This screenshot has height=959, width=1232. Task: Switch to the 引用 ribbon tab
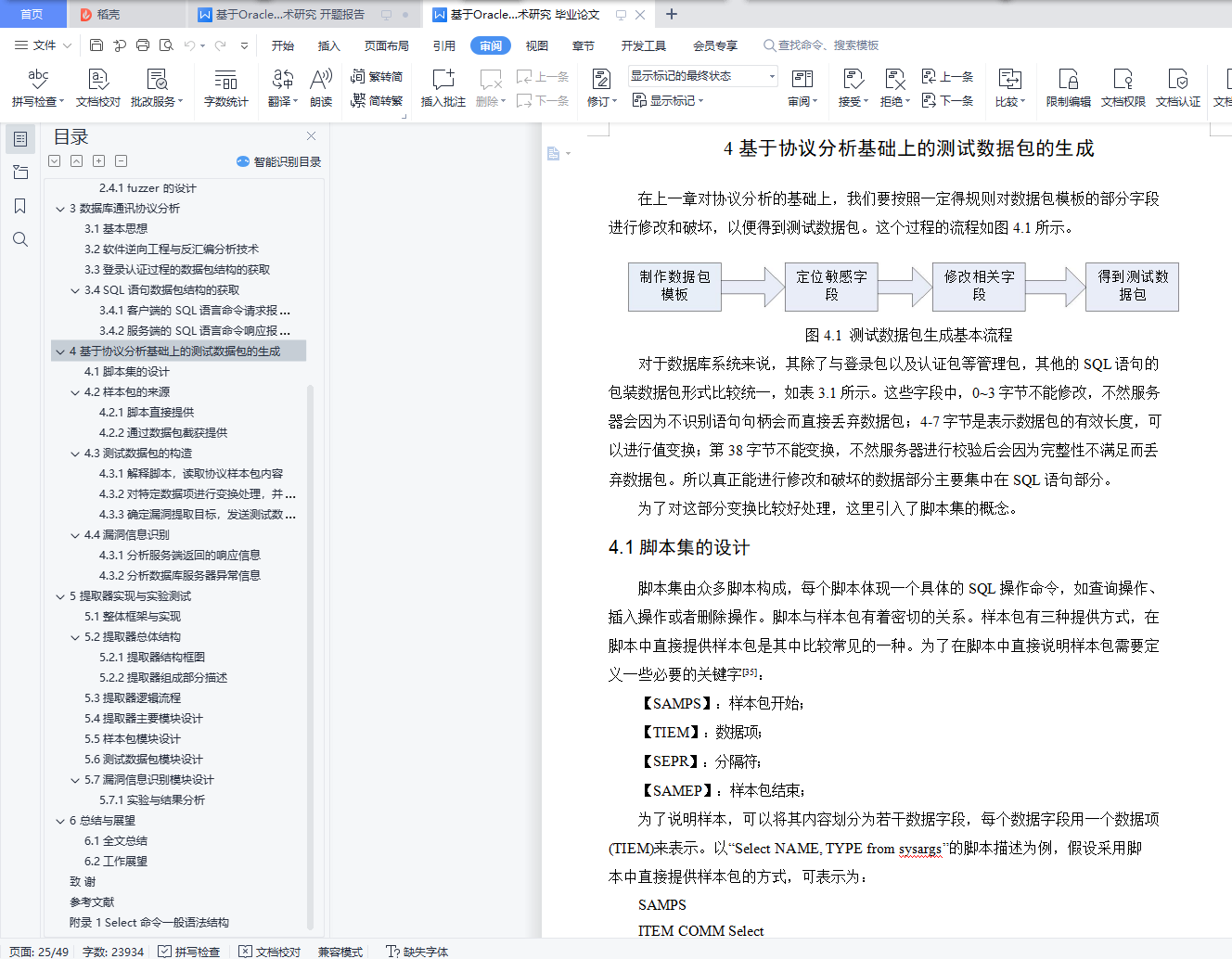pos(444,45)
